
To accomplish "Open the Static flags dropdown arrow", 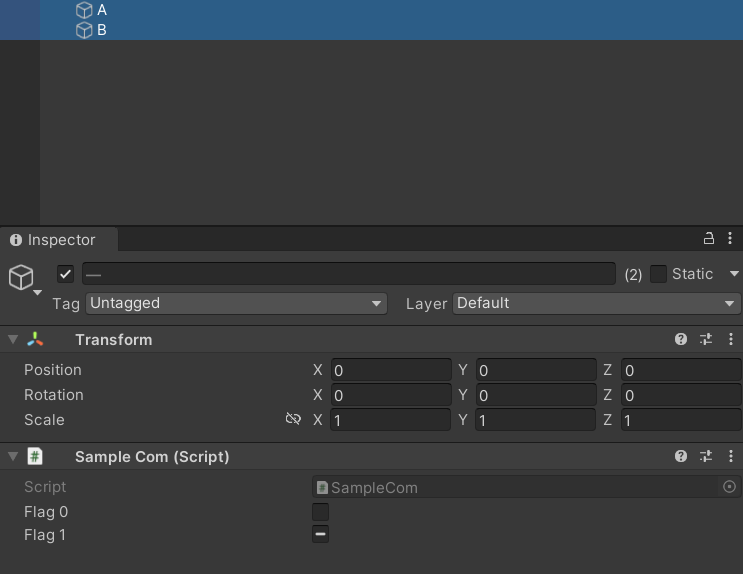I will (734, 274).
